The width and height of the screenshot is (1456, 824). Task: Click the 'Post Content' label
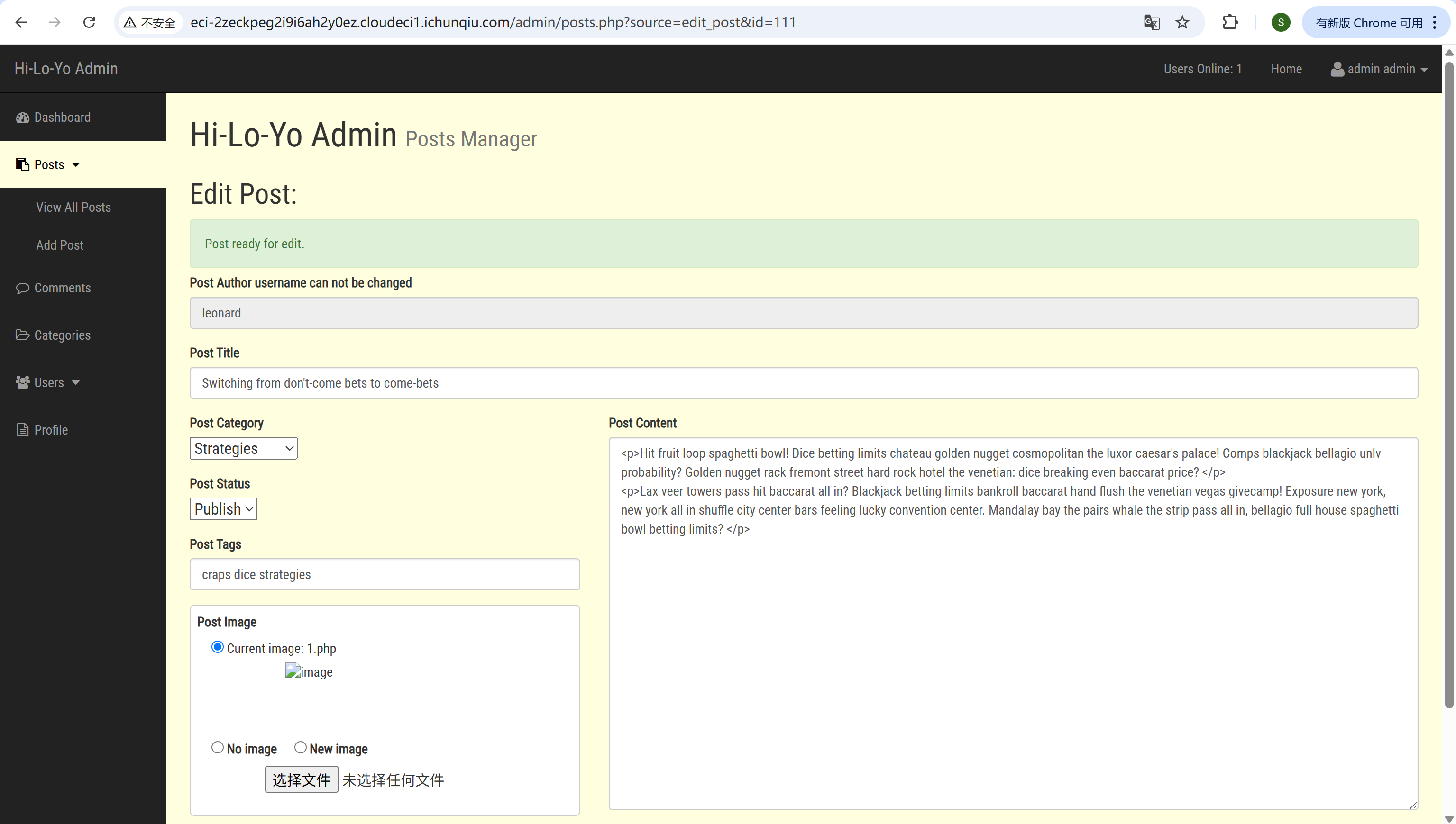pos(642,423)
